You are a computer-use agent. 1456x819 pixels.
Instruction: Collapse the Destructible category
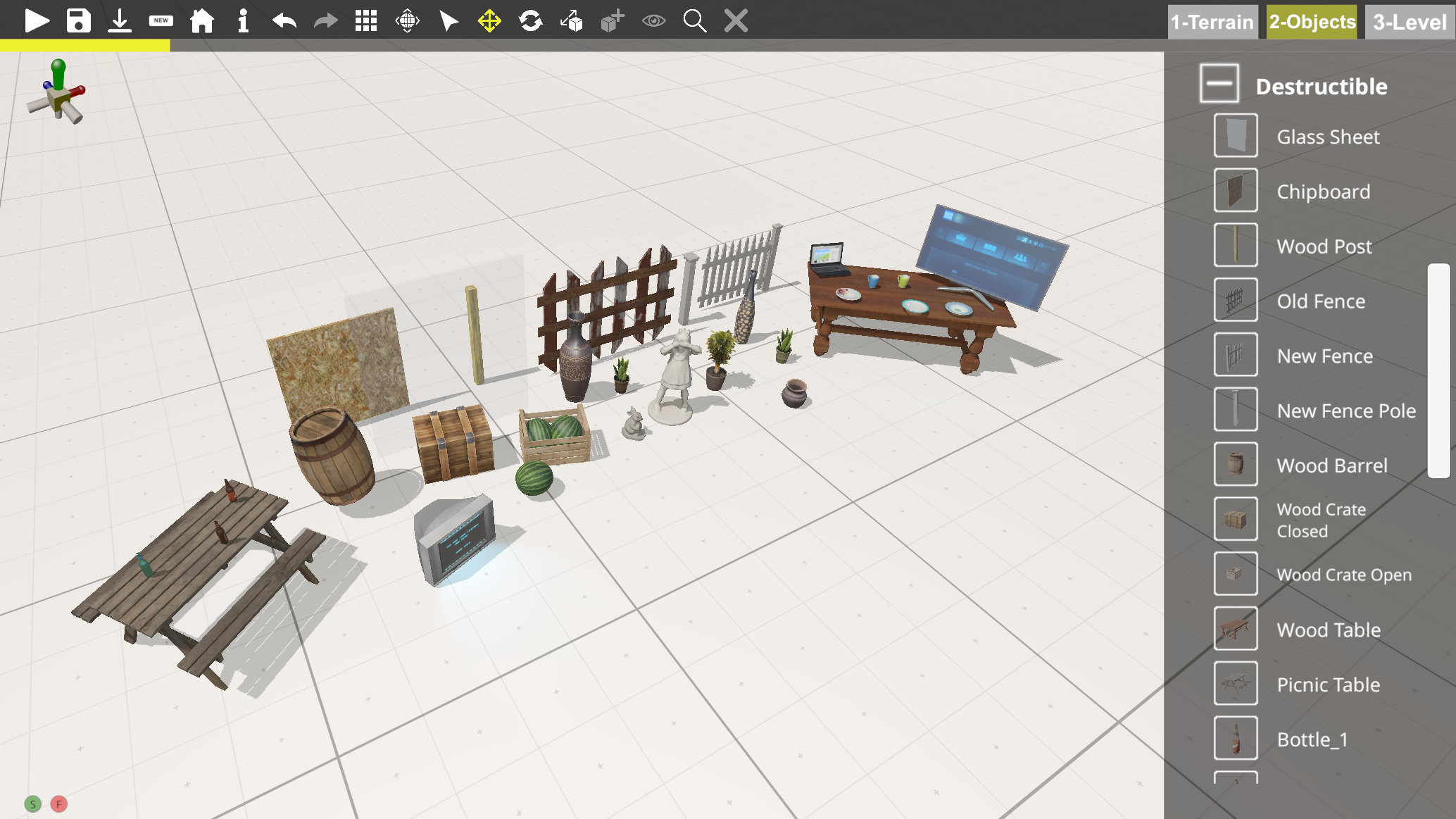pyautogui.click(x=1219, y=83)
